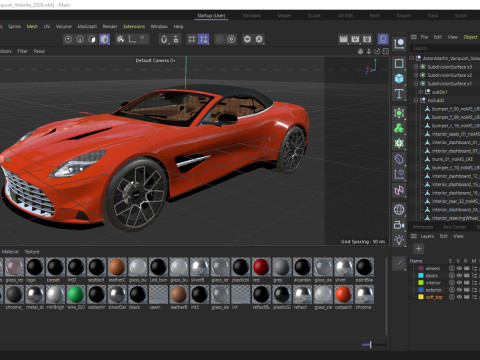Screen dimensions: 480x360
Task: Switch to the Attributes tab
Action: click(x=423, y=227)
